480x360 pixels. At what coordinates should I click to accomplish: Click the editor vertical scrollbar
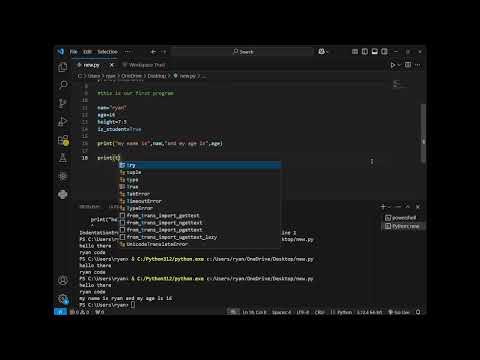pyautogui.click(x=423, y=133)
